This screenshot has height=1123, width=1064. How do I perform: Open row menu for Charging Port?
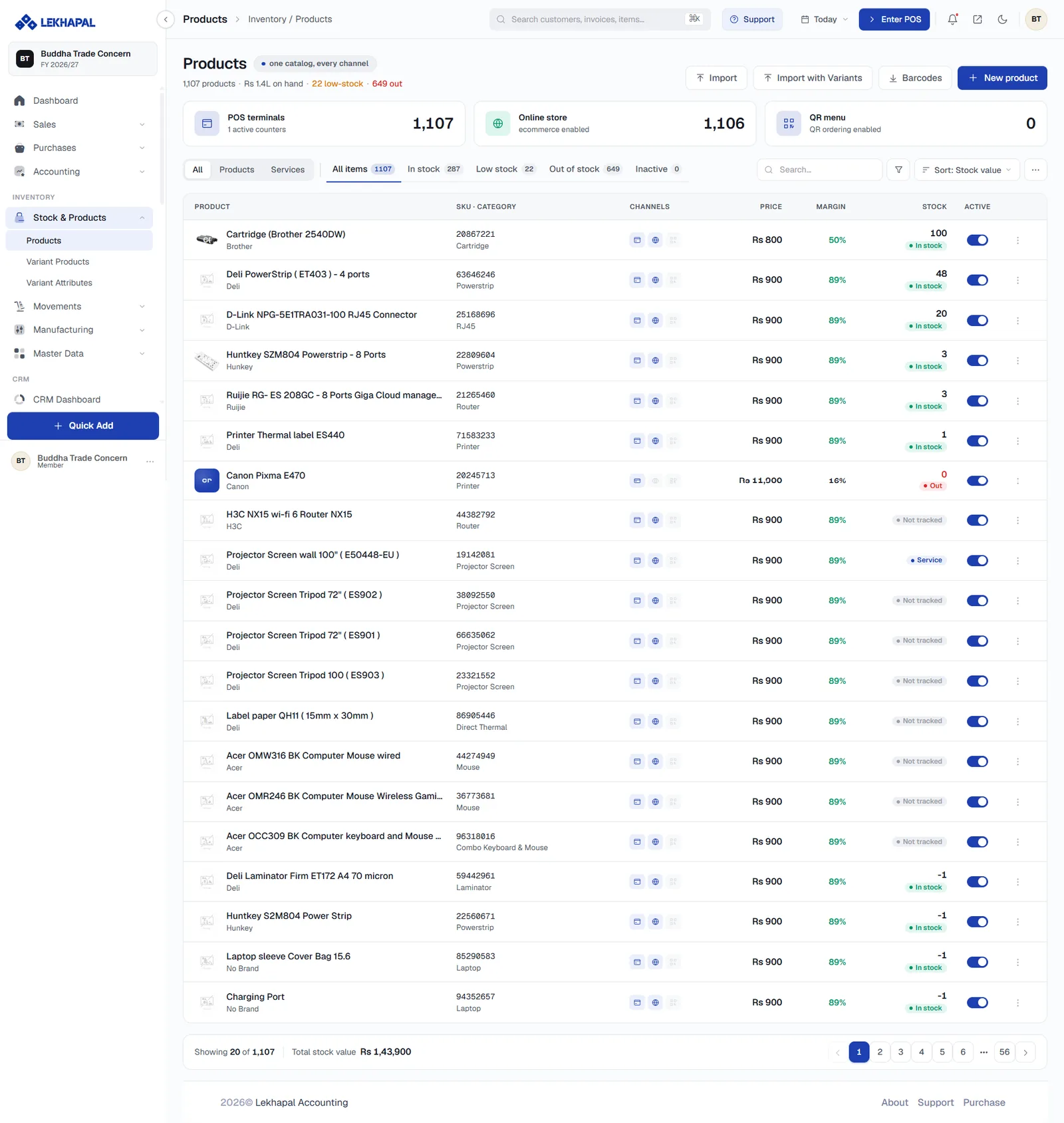(1017, 1003)
